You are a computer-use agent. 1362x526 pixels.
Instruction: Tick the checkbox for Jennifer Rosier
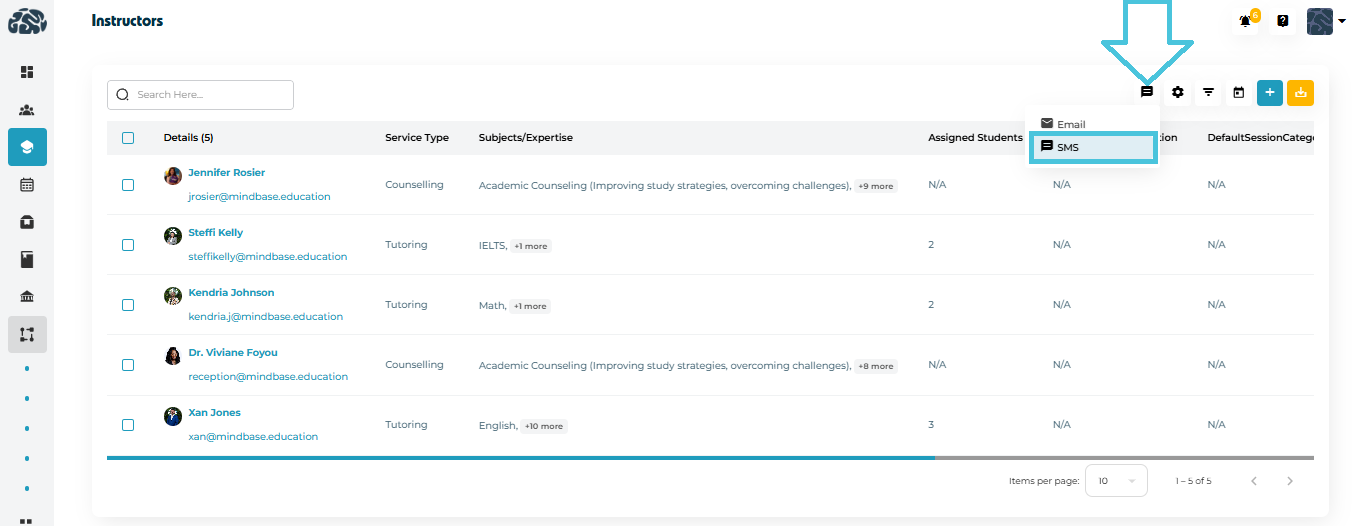point(128,185)
